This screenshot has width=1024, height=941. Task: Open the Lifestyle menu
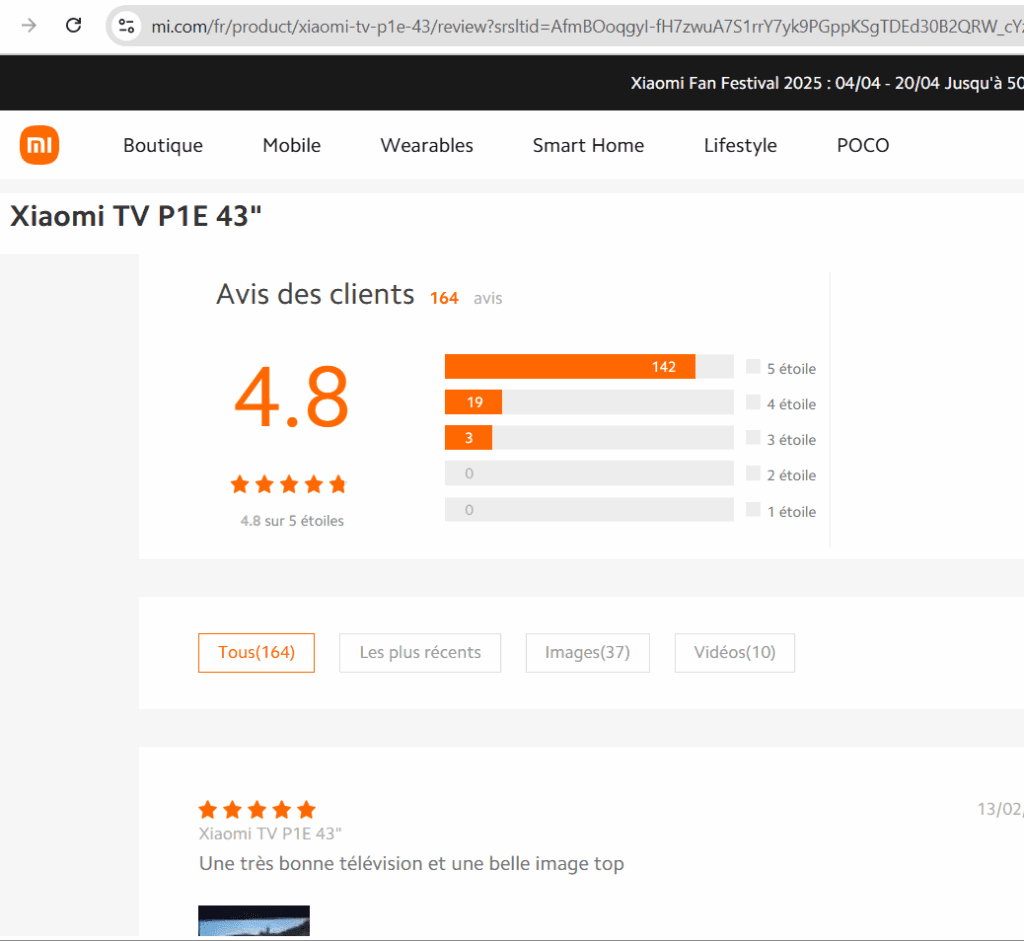(x=740, y=146)
